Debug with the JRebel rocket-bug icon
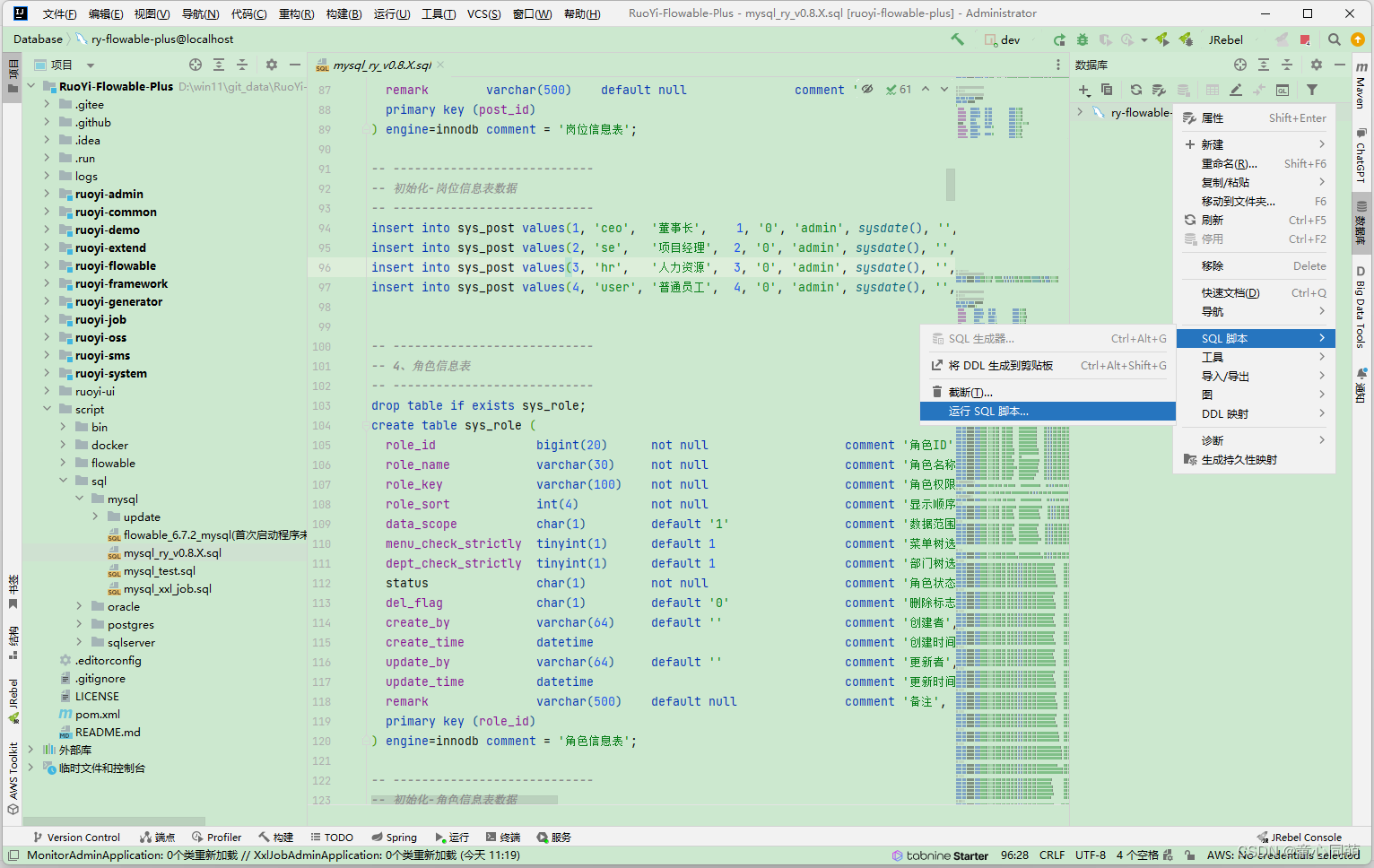 1186,39
